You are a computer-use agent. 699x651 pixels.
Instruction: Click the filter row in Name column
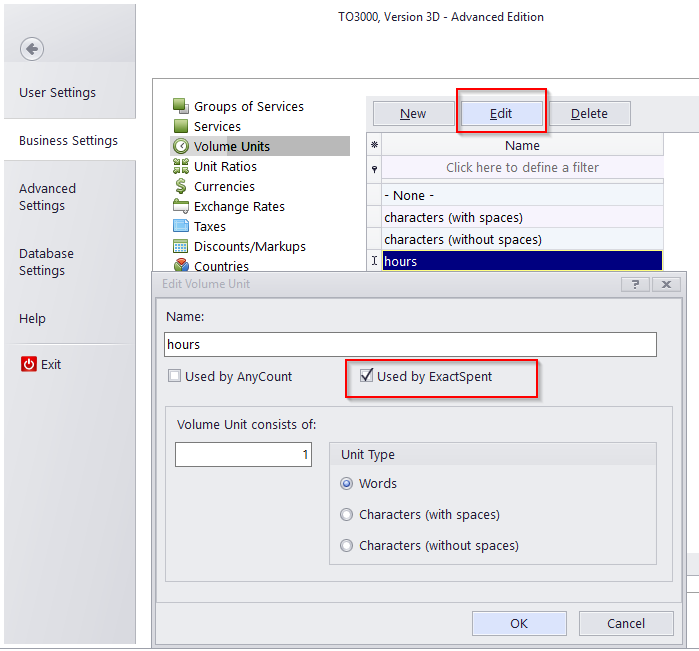[x=522, y=167]
